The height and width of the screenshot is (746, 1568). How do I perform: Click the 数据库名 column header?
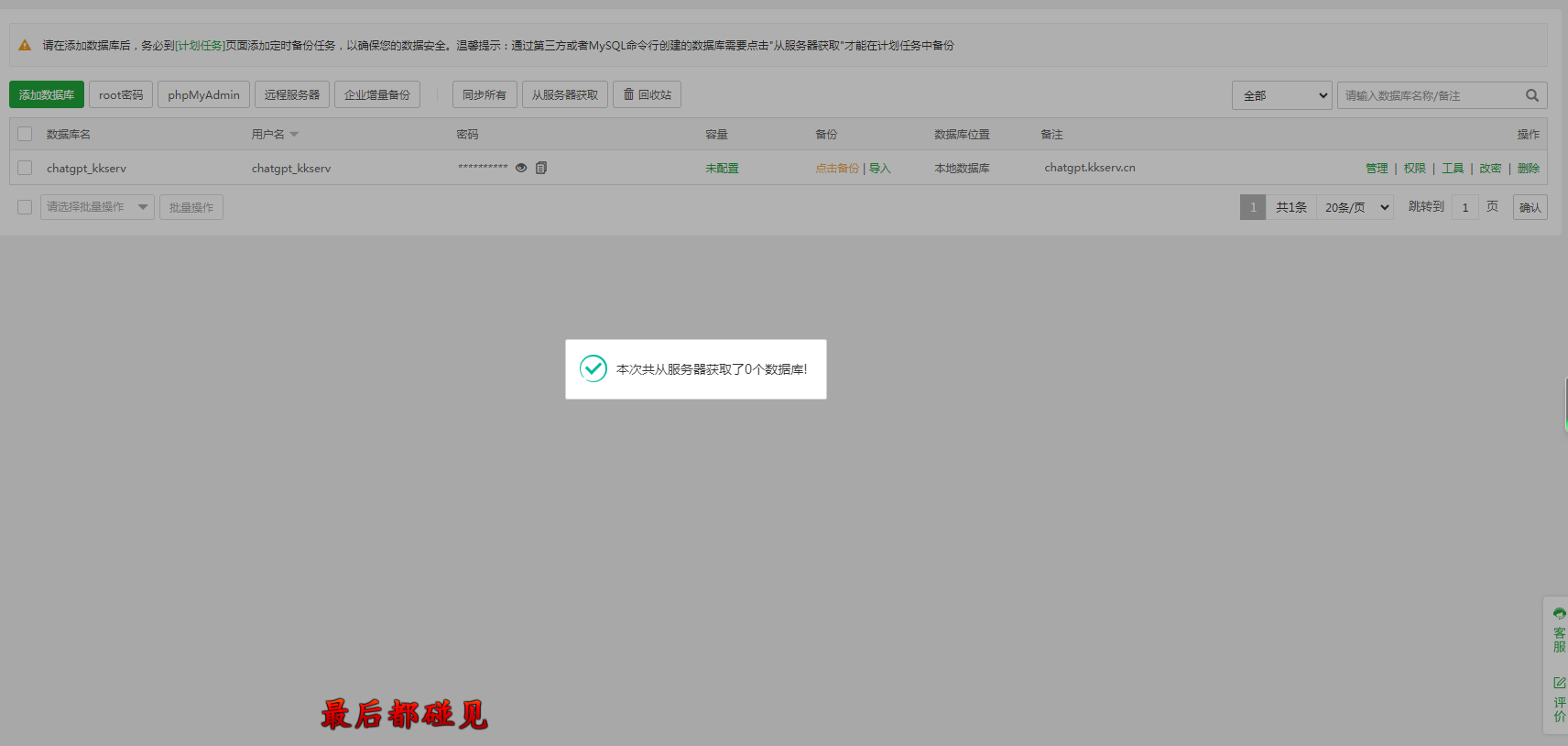click(x=69, y=135)
